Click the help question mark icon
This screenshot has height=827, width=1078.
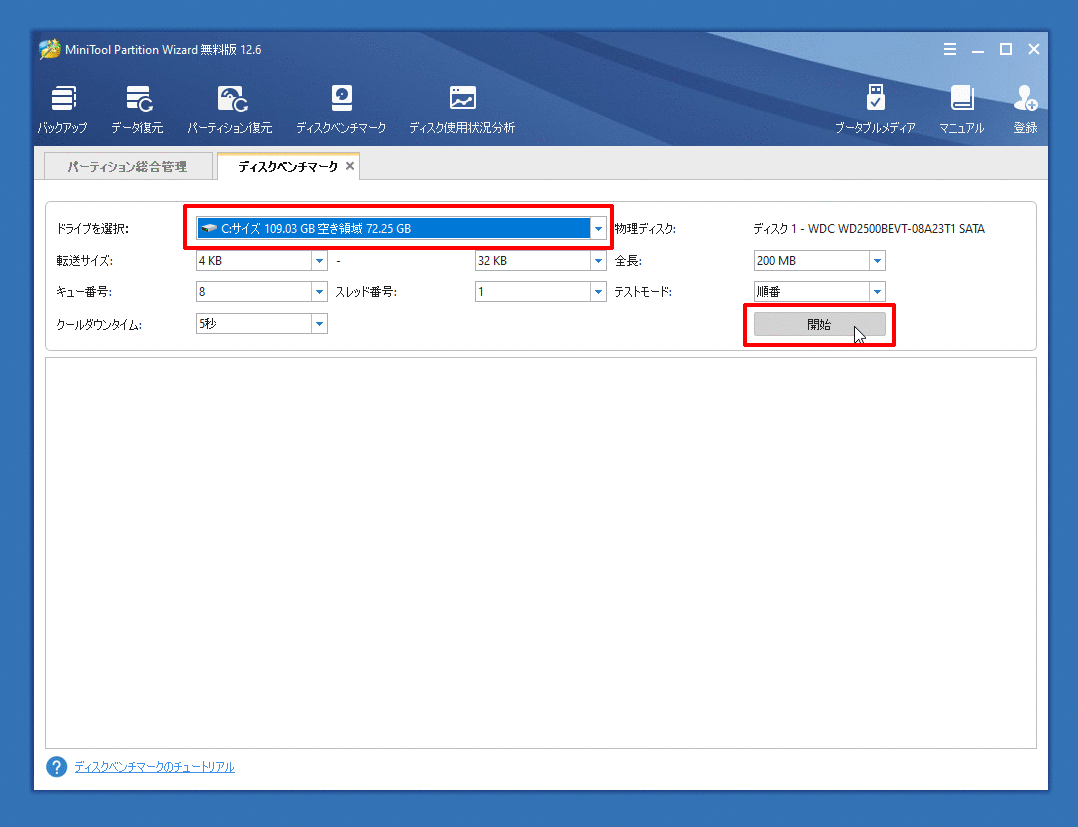(56, 767)
